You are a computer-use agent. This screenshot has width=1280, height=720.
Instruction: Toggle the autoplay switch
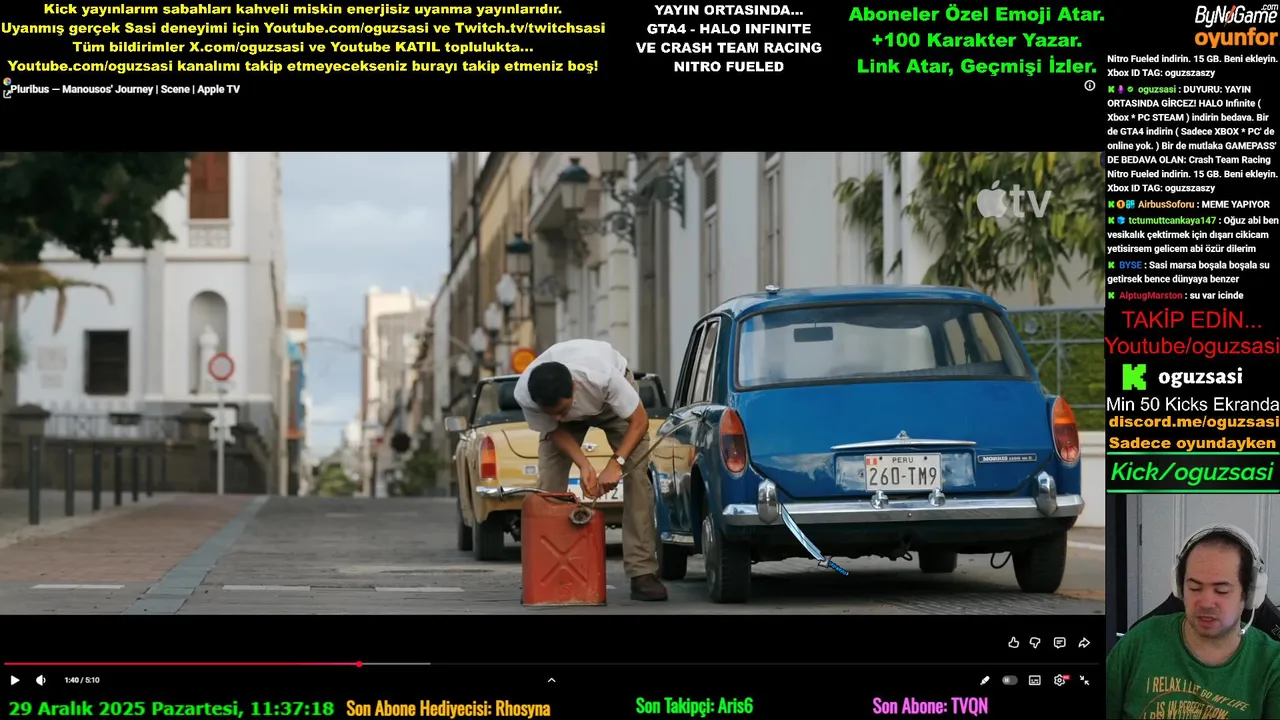pos(1010,680)
